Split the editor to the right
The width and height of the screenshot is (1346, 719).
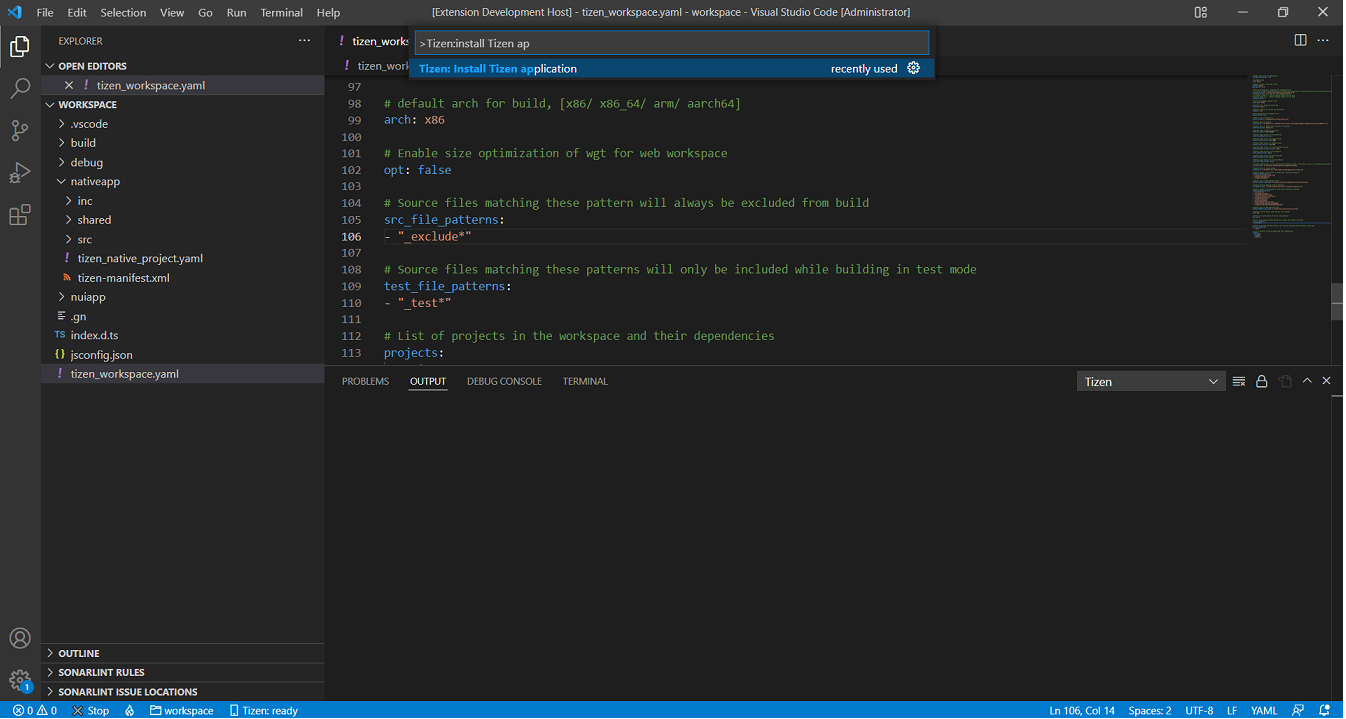pyautogui.click(x=1299, y=40)
